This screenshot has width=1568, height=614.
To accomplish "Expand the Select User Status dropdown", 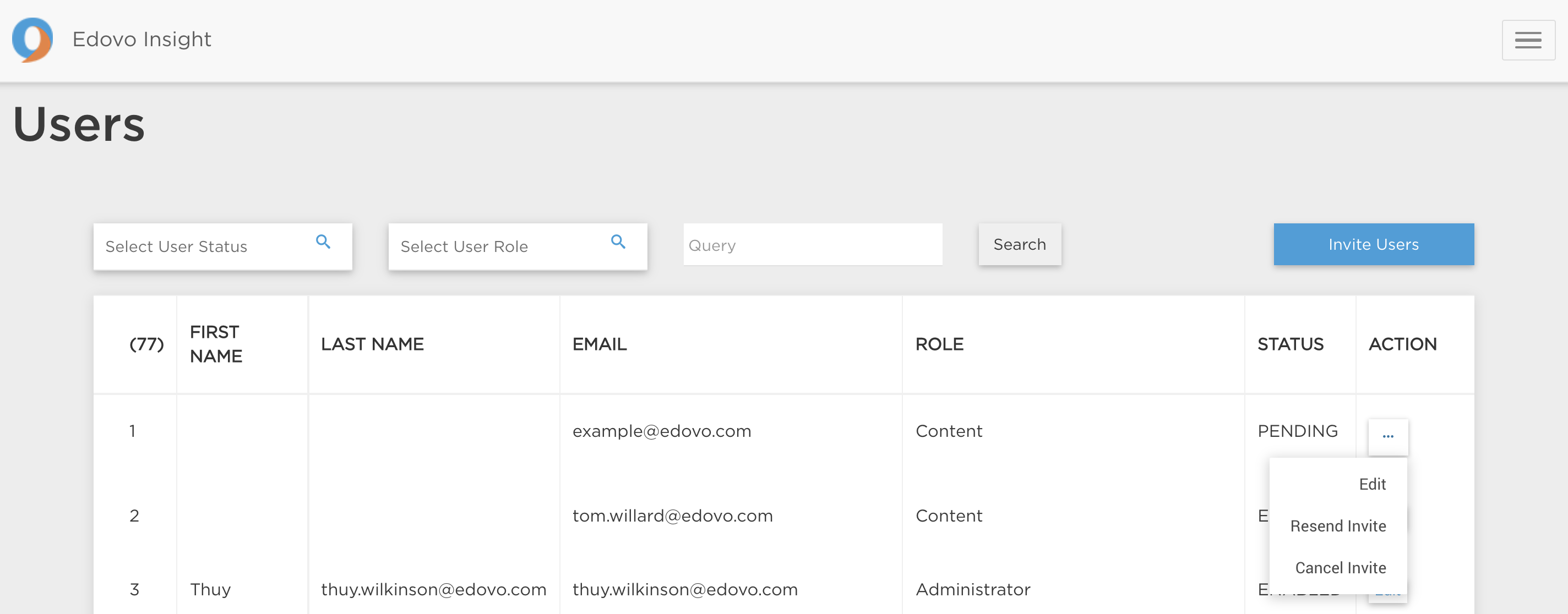I will coord(221,244).
